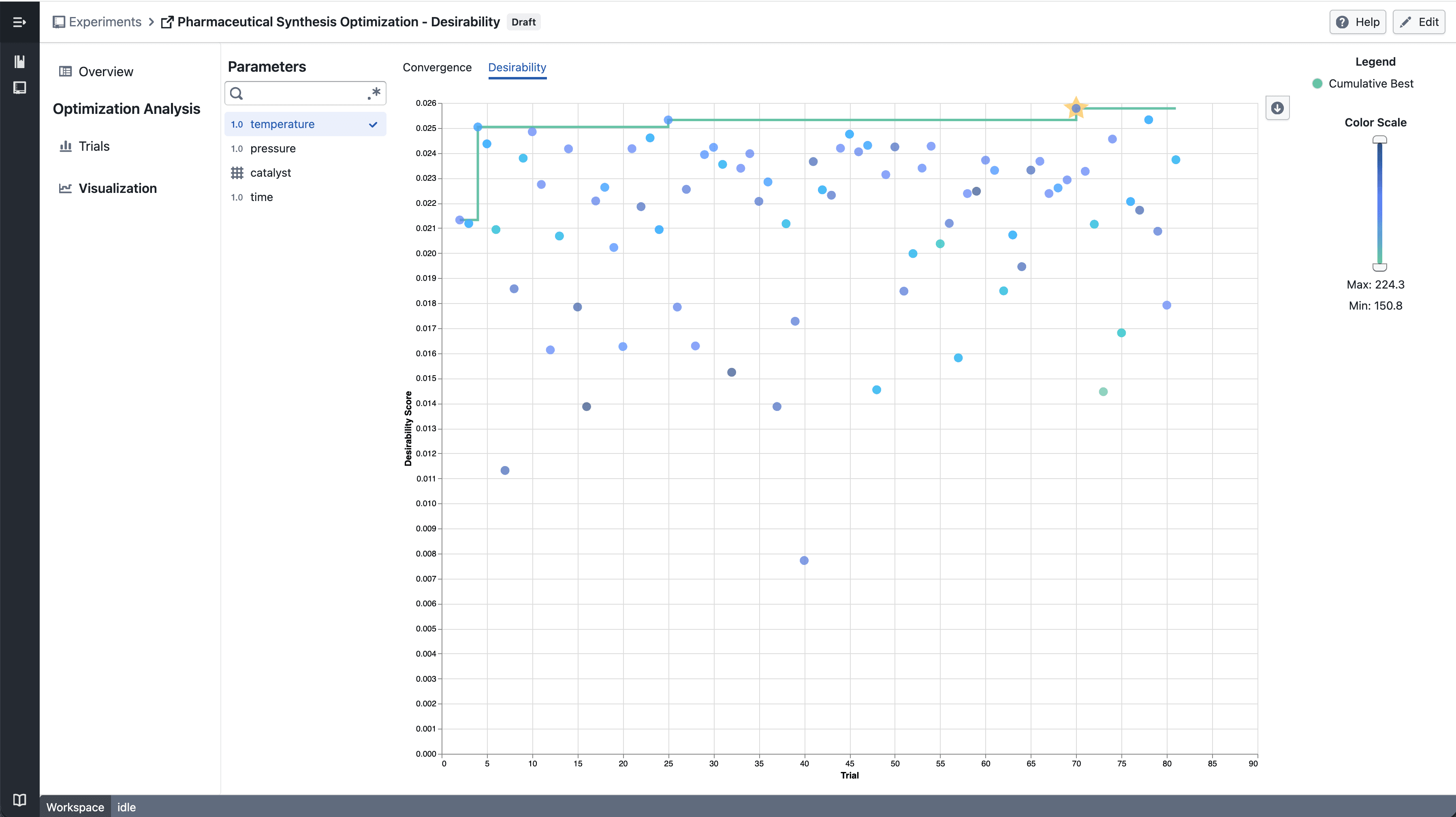Toggle the sidebar menu hamburger icon
Viewport: 1456px width, 817px height.
19,22
